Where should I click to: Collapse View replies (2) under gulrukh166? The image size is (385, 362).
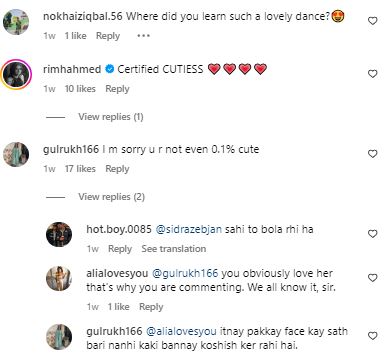pos(111,197)
